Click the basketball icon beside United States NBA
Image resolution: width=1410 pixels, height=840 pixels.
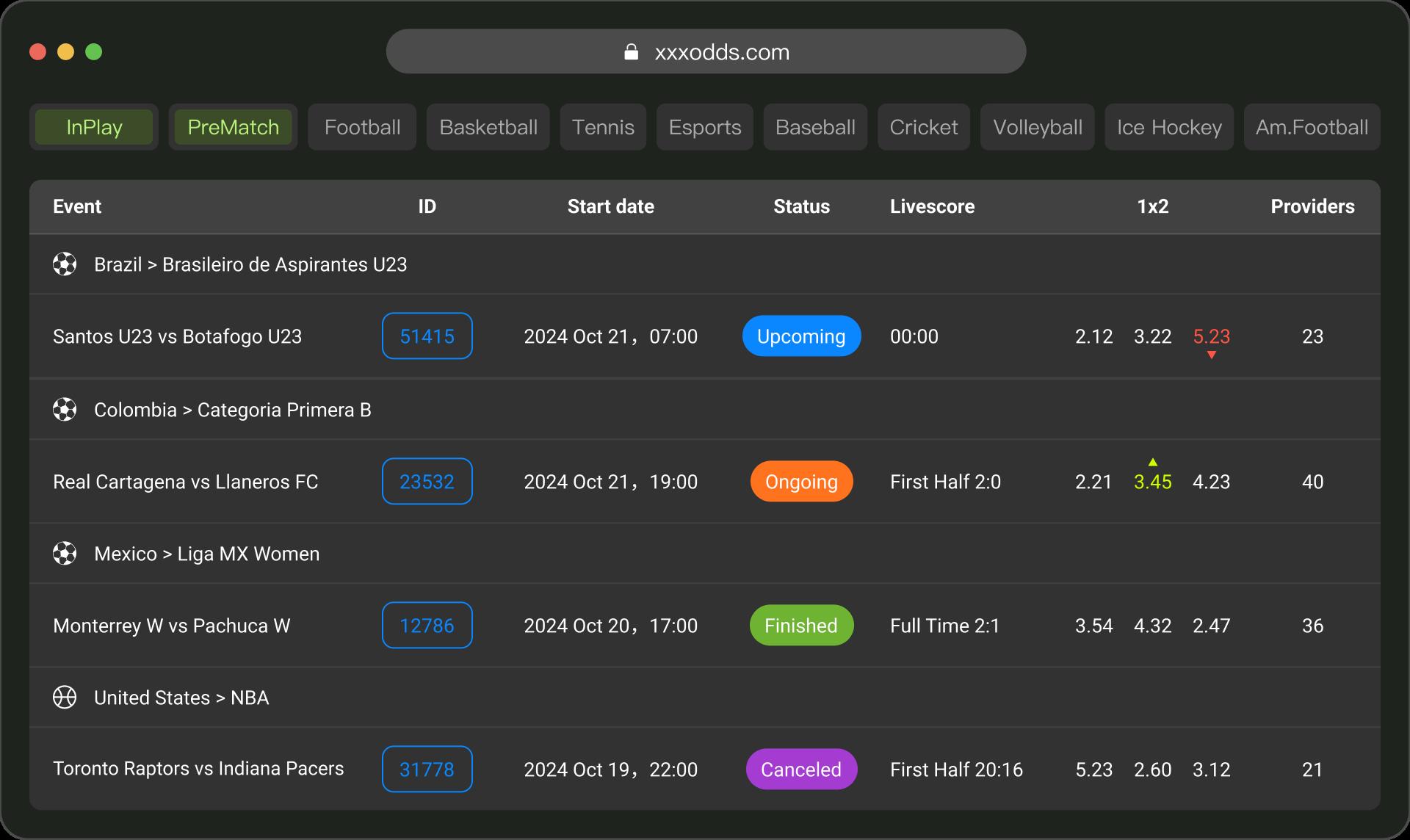(65, 698)
